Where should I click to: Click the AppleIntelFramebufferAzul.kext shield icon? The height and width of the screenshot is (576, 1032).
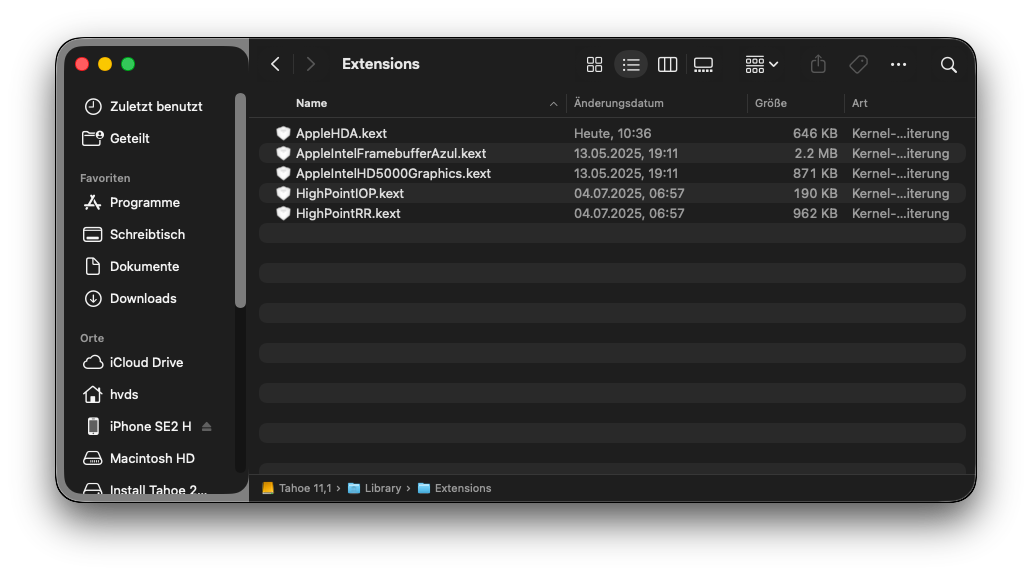pyautogui.click(x=283, y=153)
